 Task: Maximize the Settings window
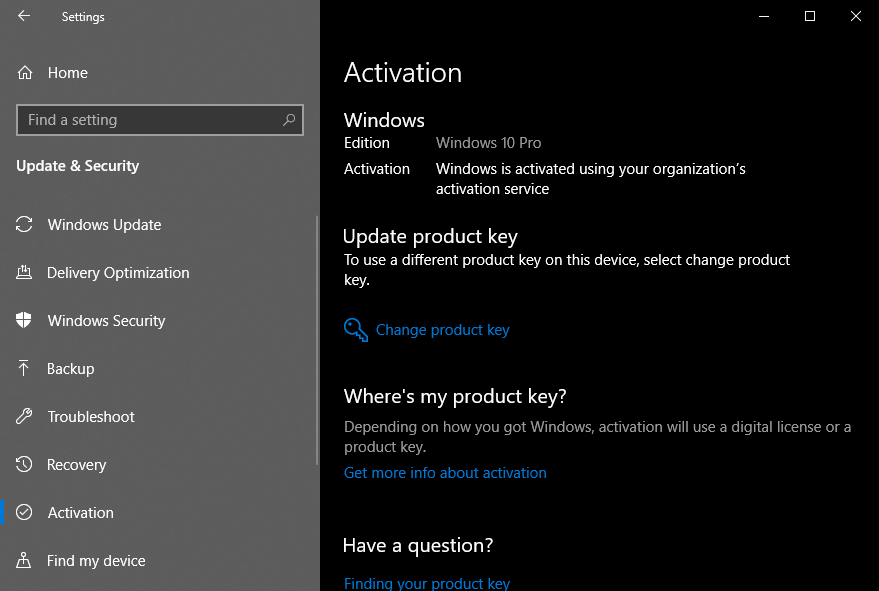tap(809, 16)
